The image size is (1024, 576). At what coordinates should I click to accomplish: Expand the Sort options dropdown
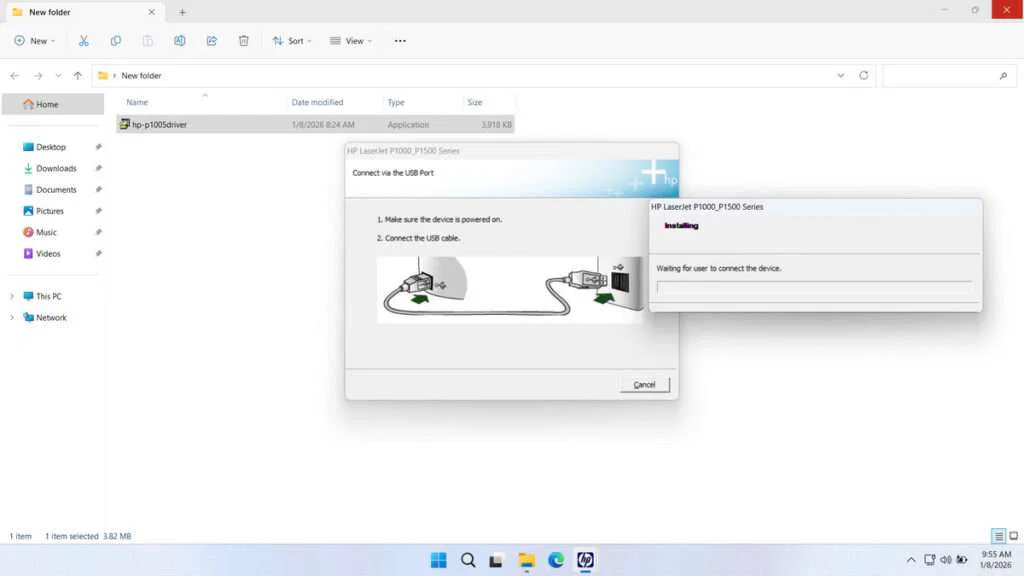click(x=293, y=41)
